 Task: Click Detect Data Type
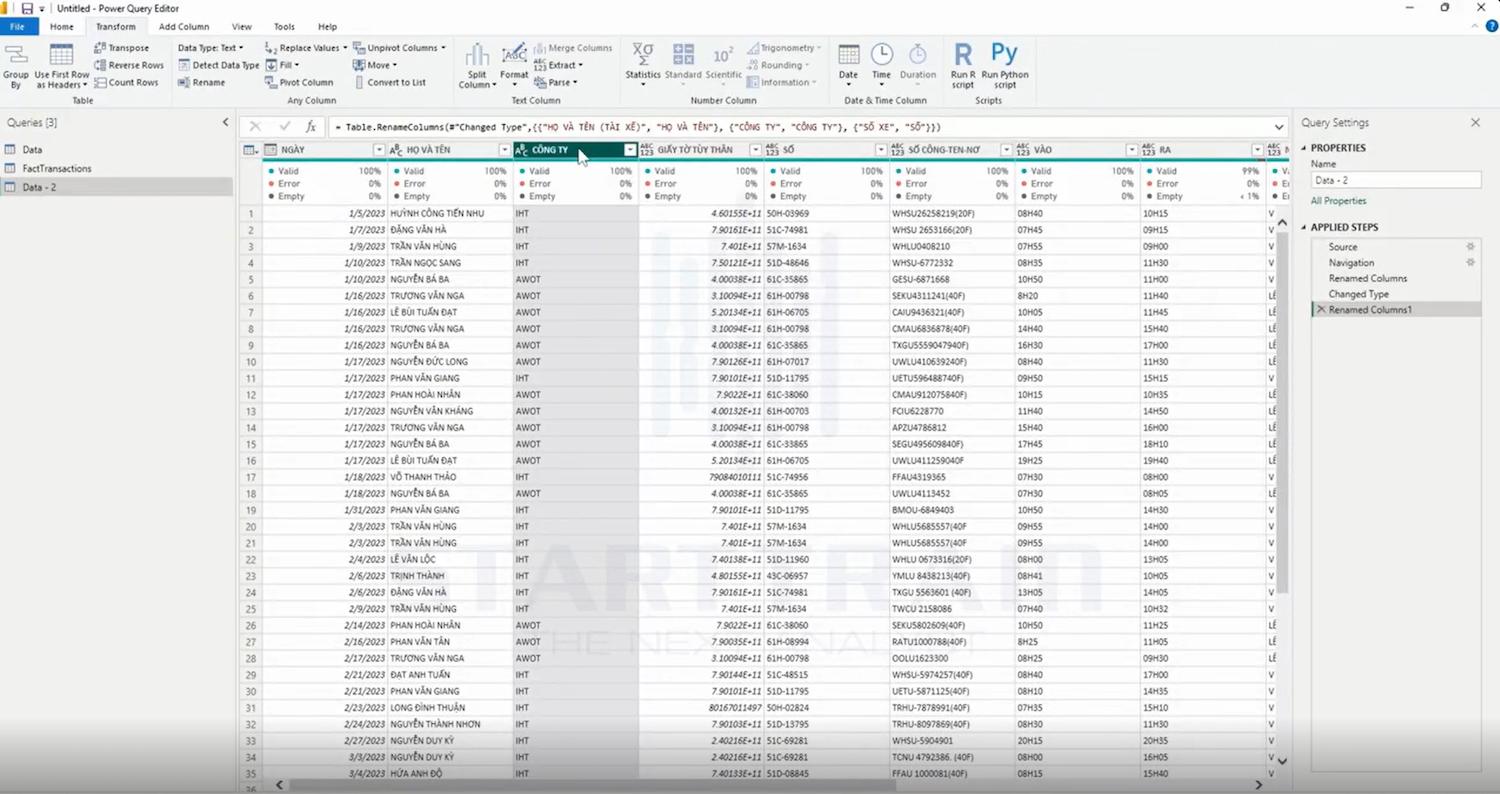pos(219,65)
